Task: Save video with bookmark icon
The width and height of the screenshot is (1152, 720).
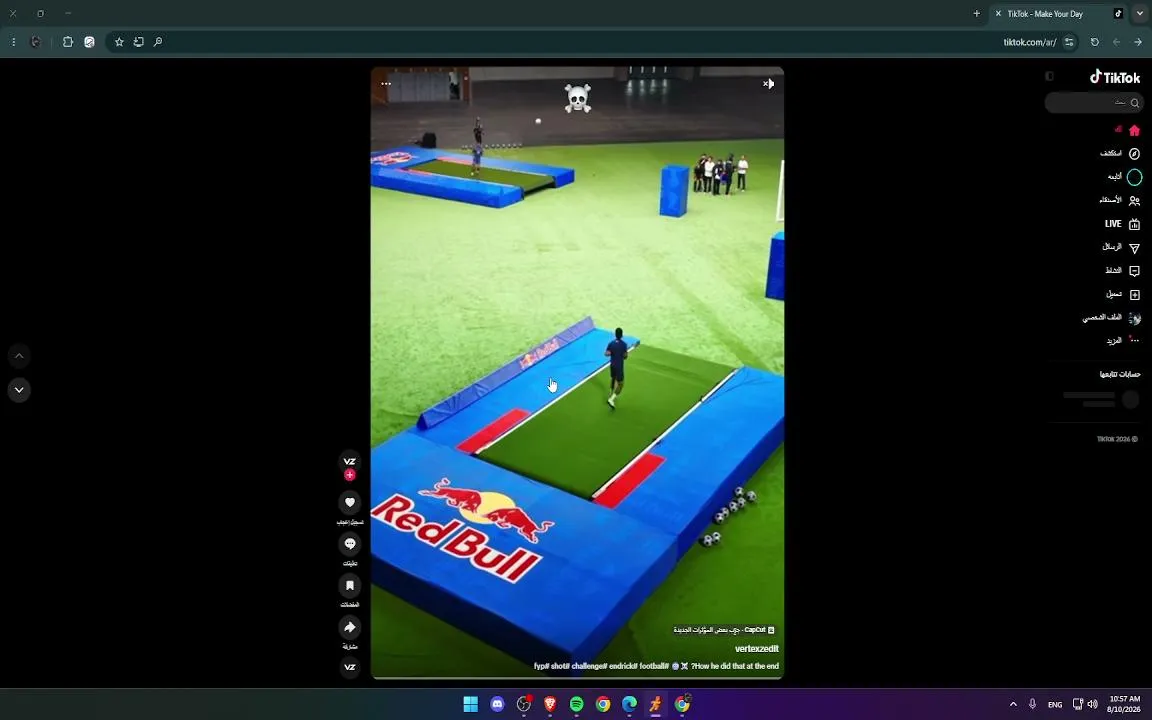Action: pyautogui.click(x=350, y=586)
